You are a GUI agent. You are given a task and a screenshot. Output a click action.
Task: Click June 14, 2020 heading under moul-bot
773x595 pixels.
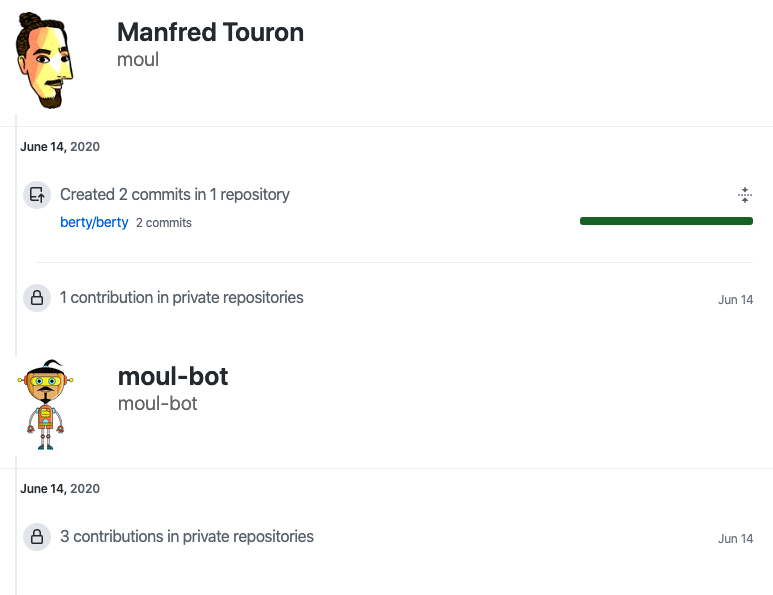(60, 489)
